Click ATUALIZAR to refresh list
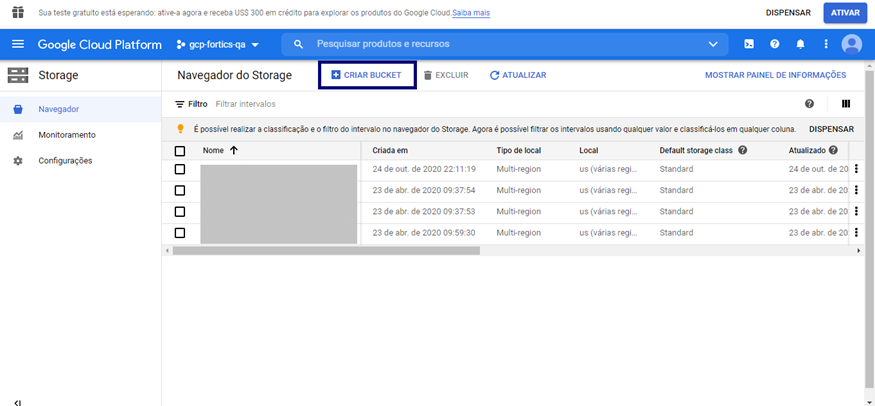This screenshot has width=875, height=406. (x=518, y=75)
